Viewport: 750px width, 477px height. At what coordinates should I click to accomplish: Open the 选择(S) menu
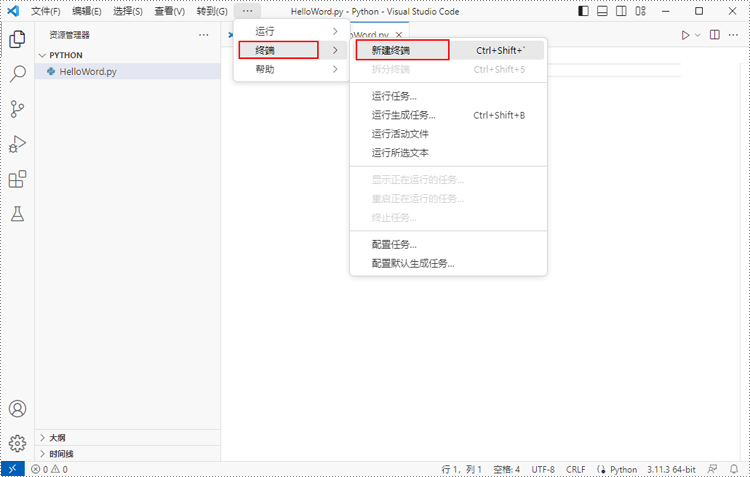(x=128, y=11)
